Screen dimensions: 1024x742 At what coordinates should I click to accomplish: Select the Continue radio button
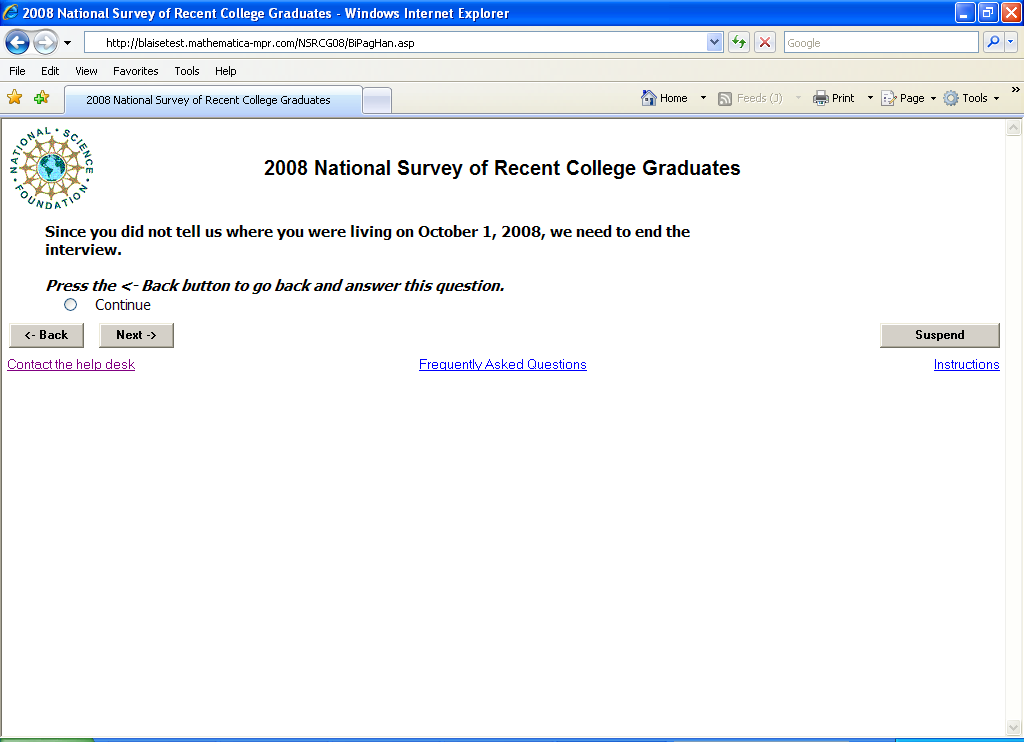pos(71,304)
